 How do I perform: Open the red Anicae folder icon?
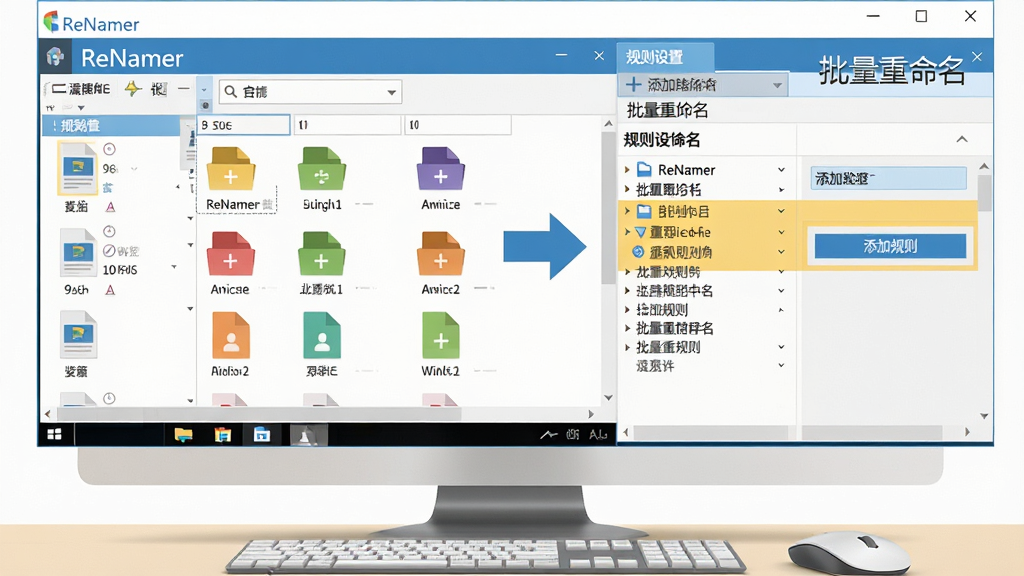pyautogui.click(x=231, y=253)
